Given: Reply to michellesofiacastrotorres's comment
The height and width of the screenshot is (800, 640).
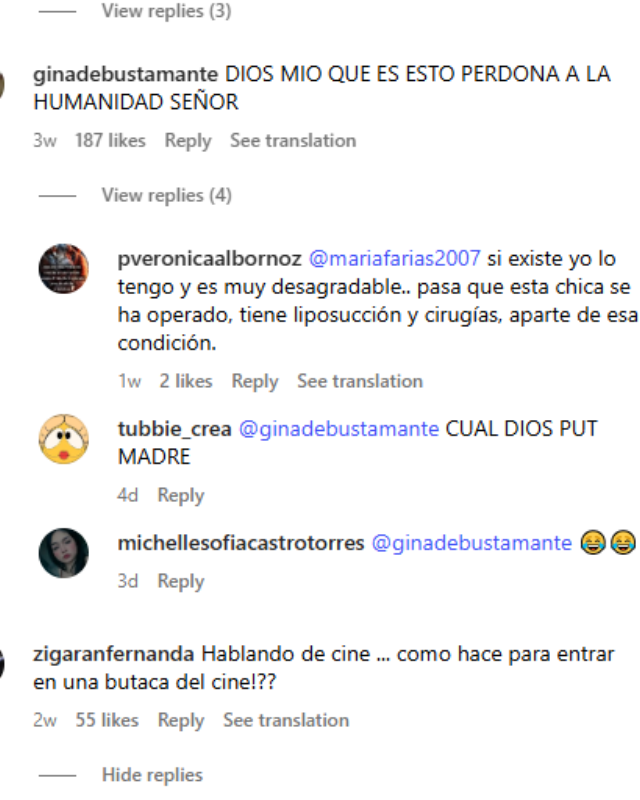Looking at the screenshot, I should coord(181,581).
